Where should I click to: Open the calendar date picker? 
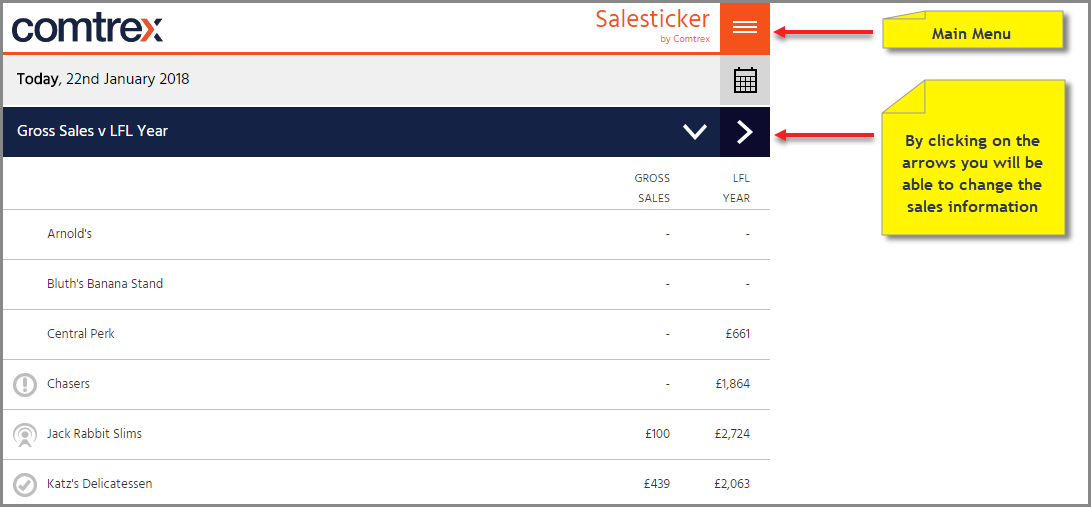(744, 80)
